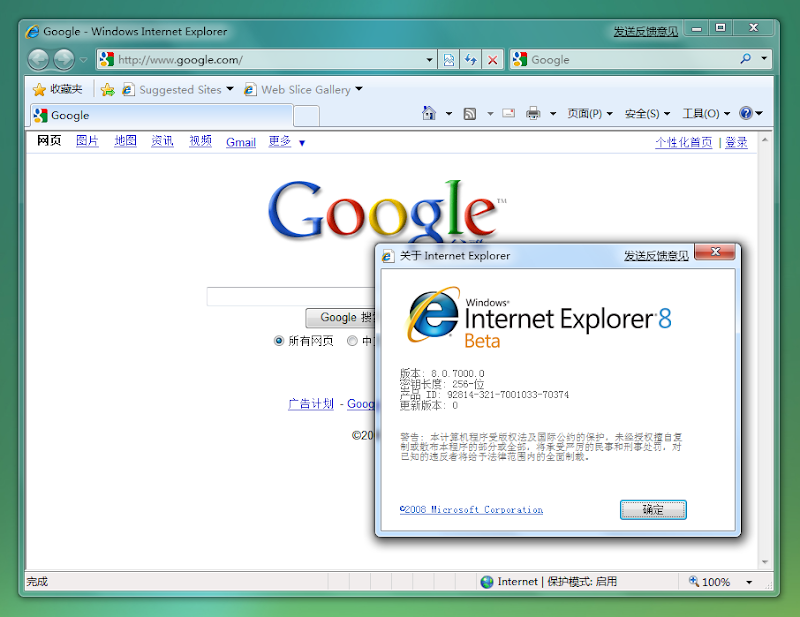
Task: Click the 产品 ID line in the About dialog
Action: (484, 394)
